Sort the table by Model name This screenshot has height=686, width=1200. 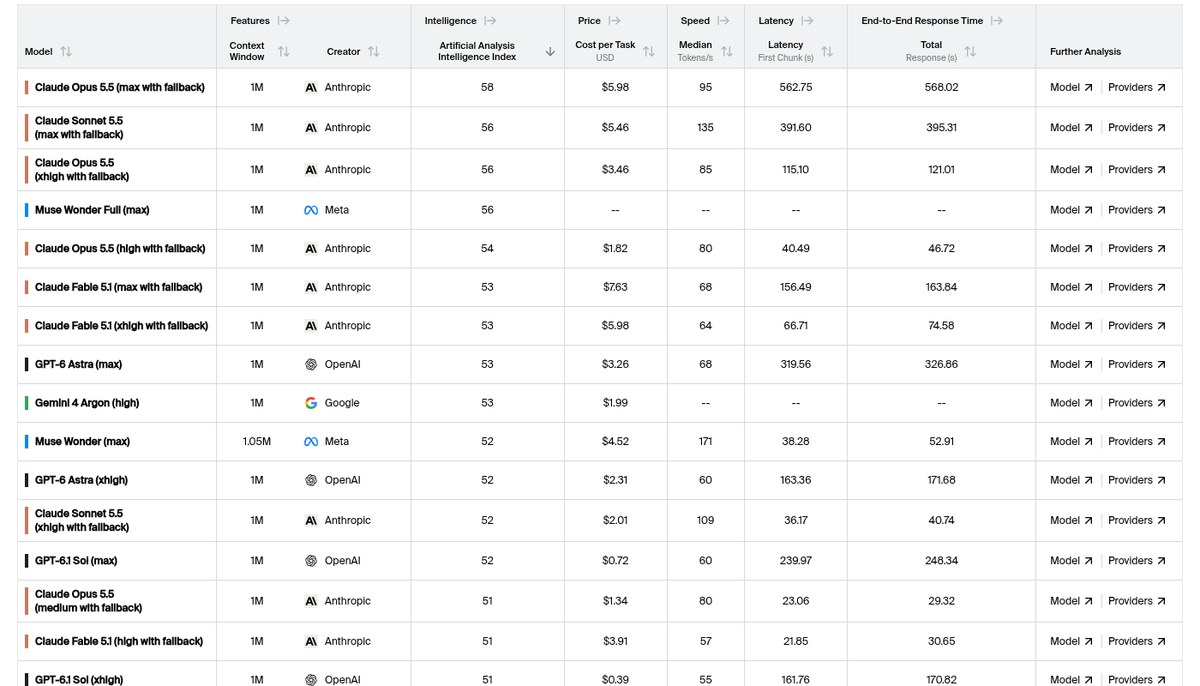point(66,52)
